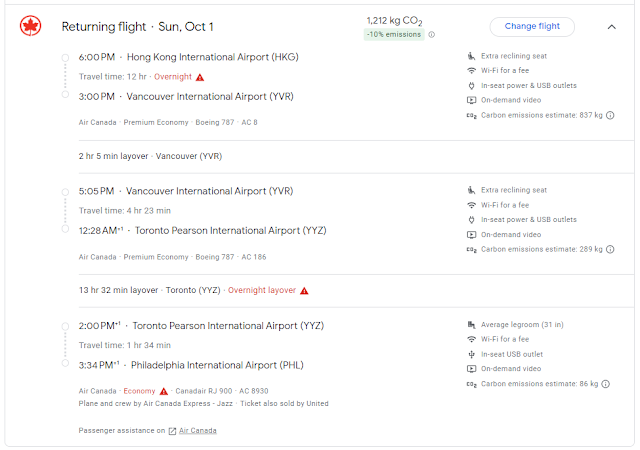Click the 6:00 PM Hong Kong departure line
This screenshot has height=450, width=640.
[x=188, y=57]
